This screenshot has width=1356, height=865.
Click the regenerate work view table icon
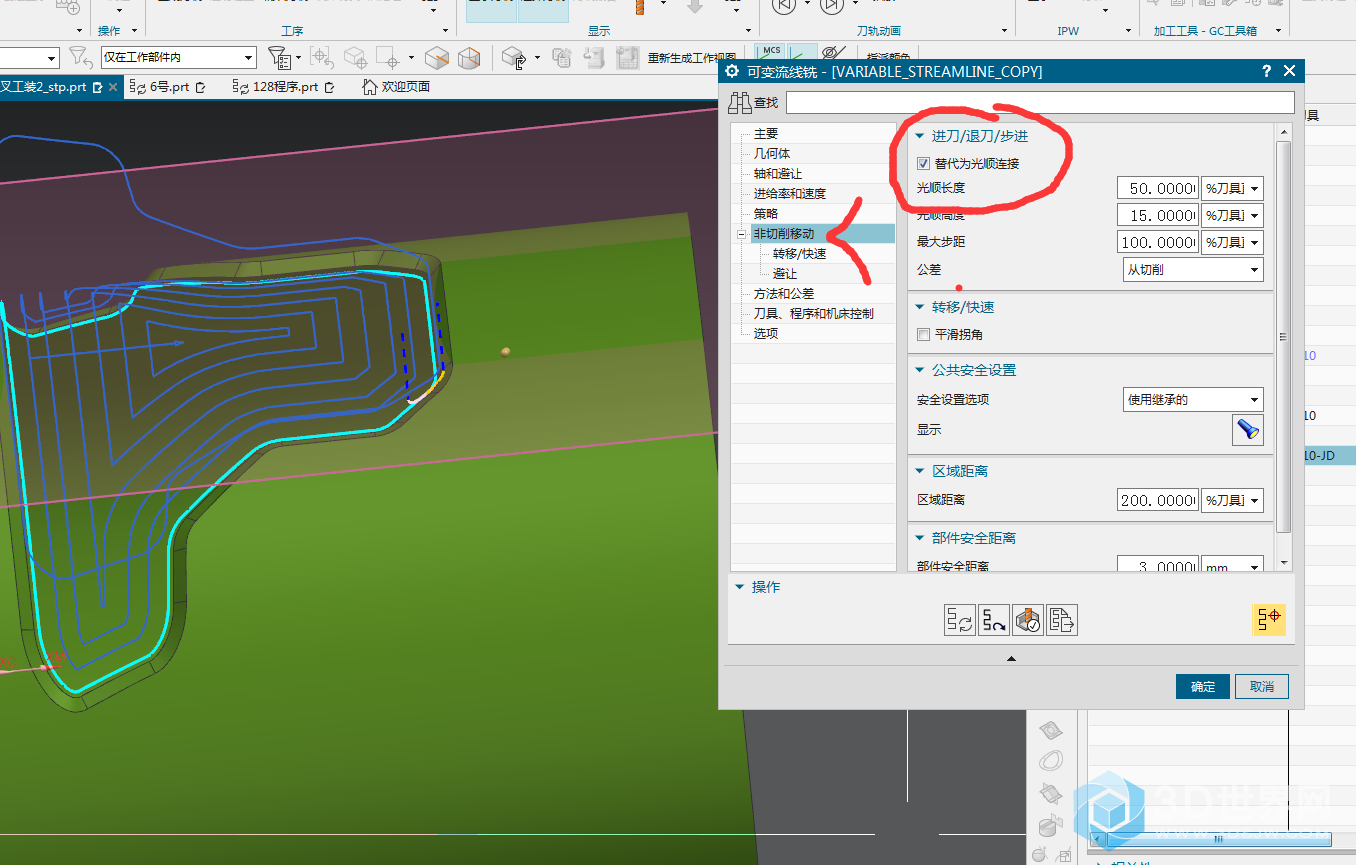coord(627,58)
